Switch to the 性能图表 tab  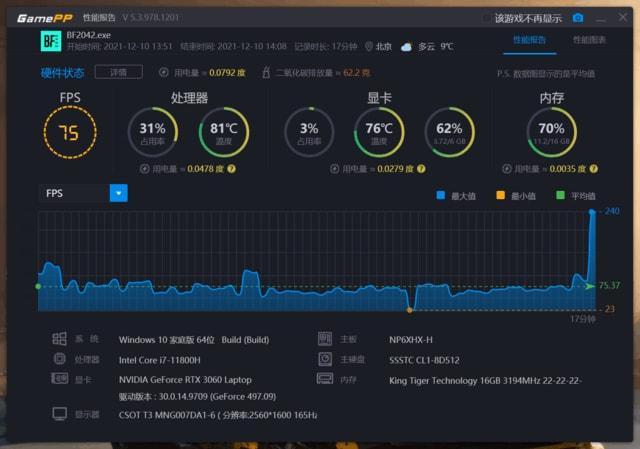tap(589, 40)
